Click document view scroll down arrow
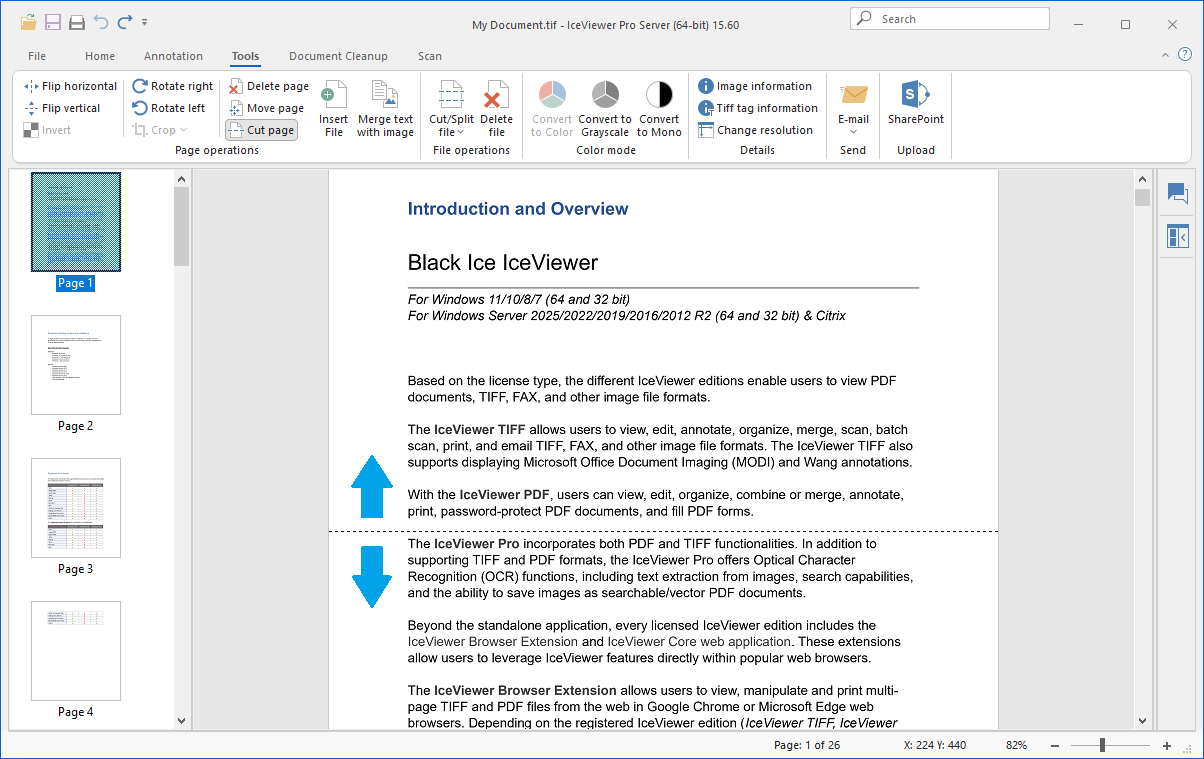 point(1142,720)
